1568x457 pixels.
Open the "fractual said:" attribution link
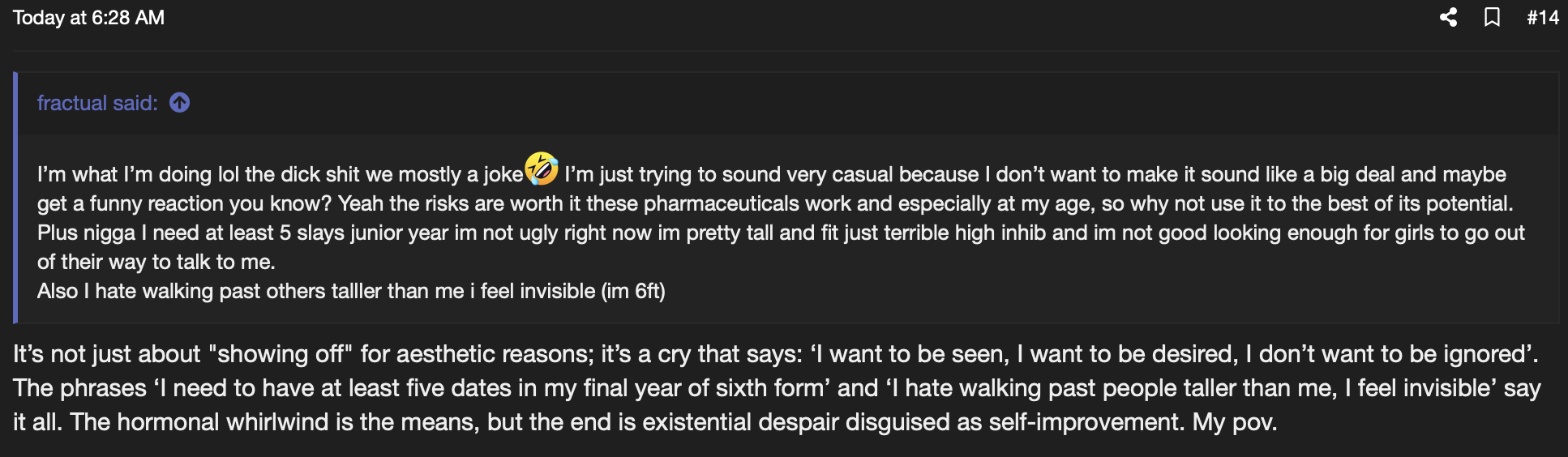(97, 103)
